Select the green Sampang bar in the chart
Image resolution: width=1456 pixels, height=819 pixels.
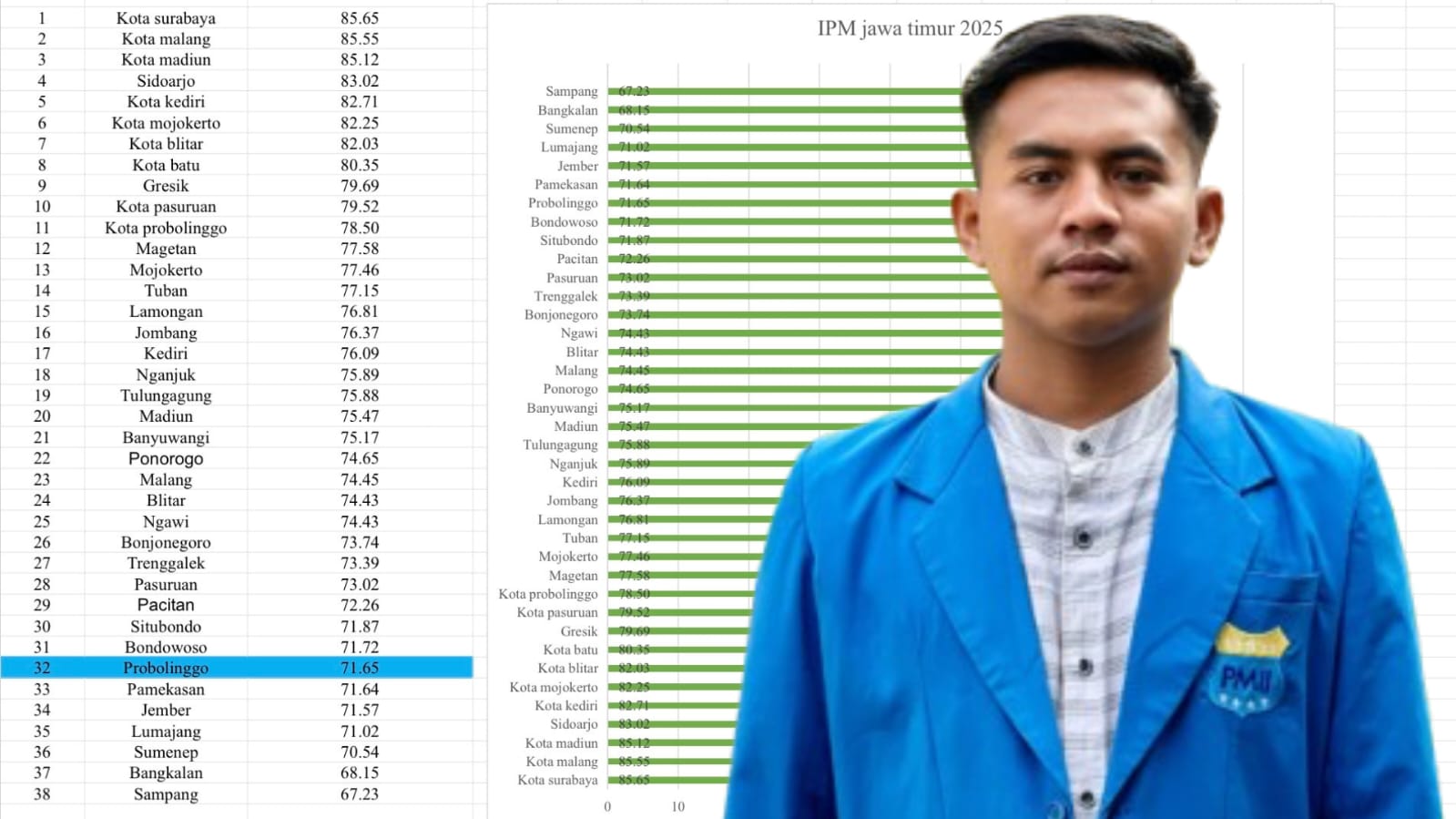tap(785, 91)
